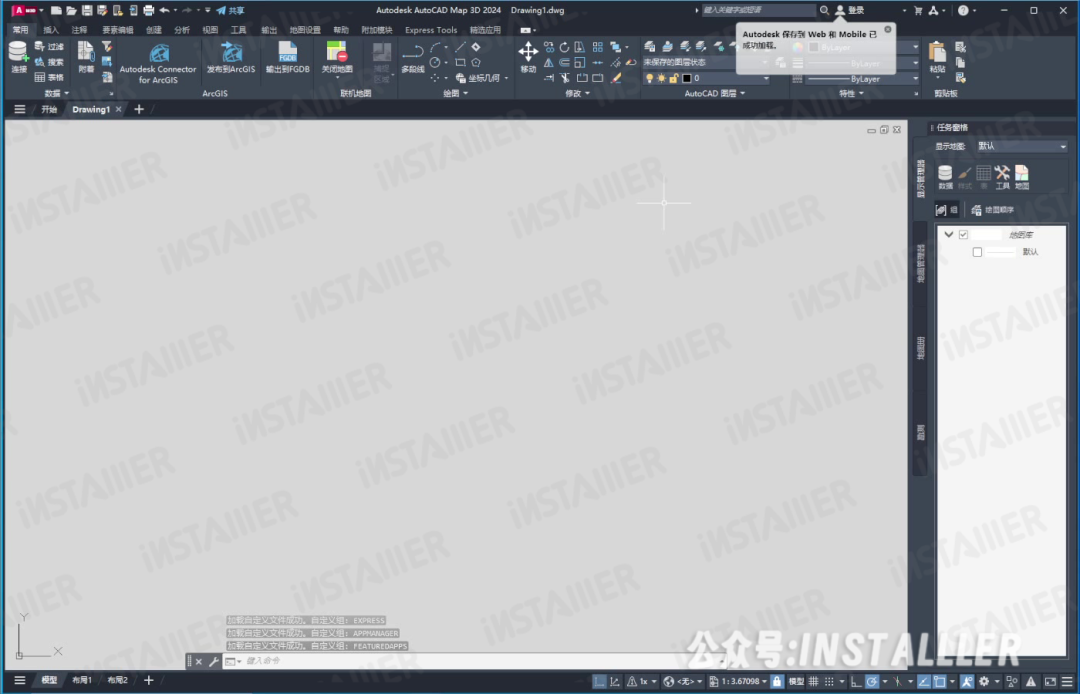
Task: Toggle the annotation scale lock icon
Action: pyautogui.click(x=777, y=681)
